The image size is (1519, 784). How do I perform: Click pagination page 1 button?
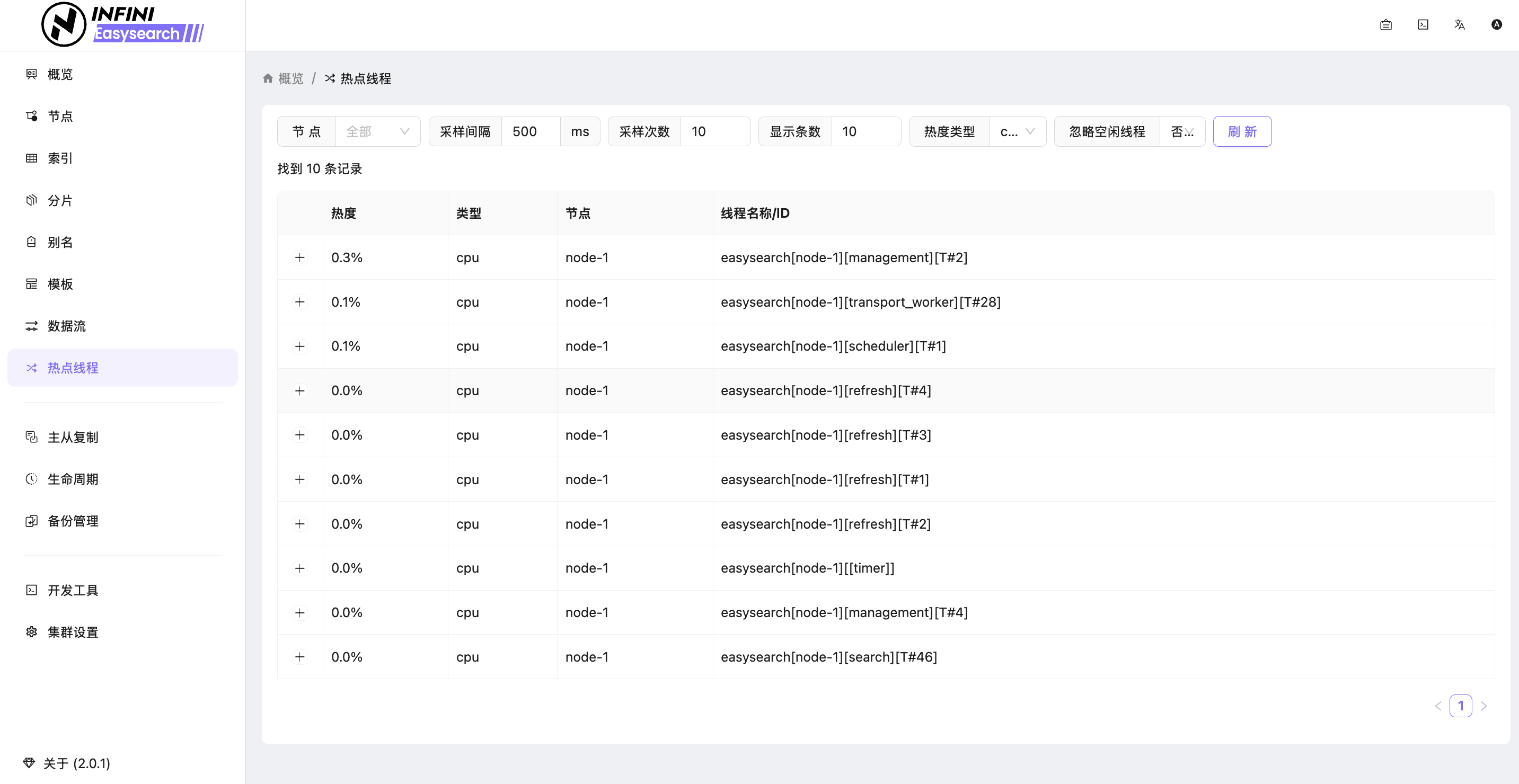(x=1460, y=706)
